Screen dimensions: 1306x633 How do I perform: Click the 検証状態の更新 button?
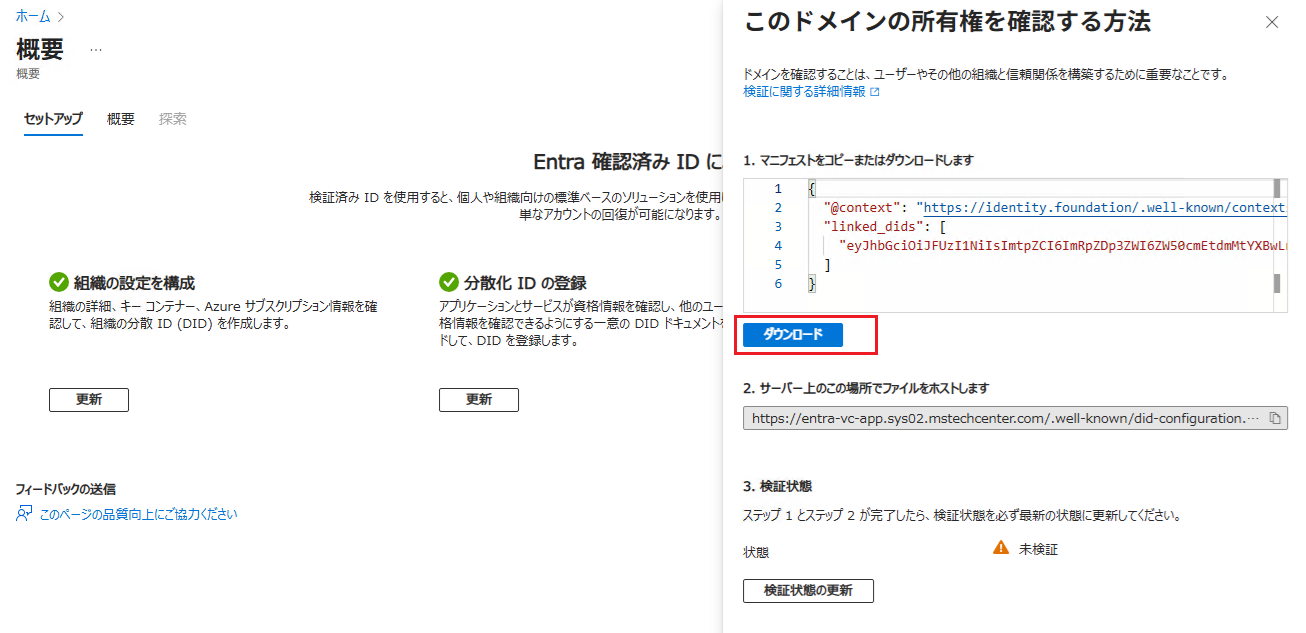pos(808,591)
